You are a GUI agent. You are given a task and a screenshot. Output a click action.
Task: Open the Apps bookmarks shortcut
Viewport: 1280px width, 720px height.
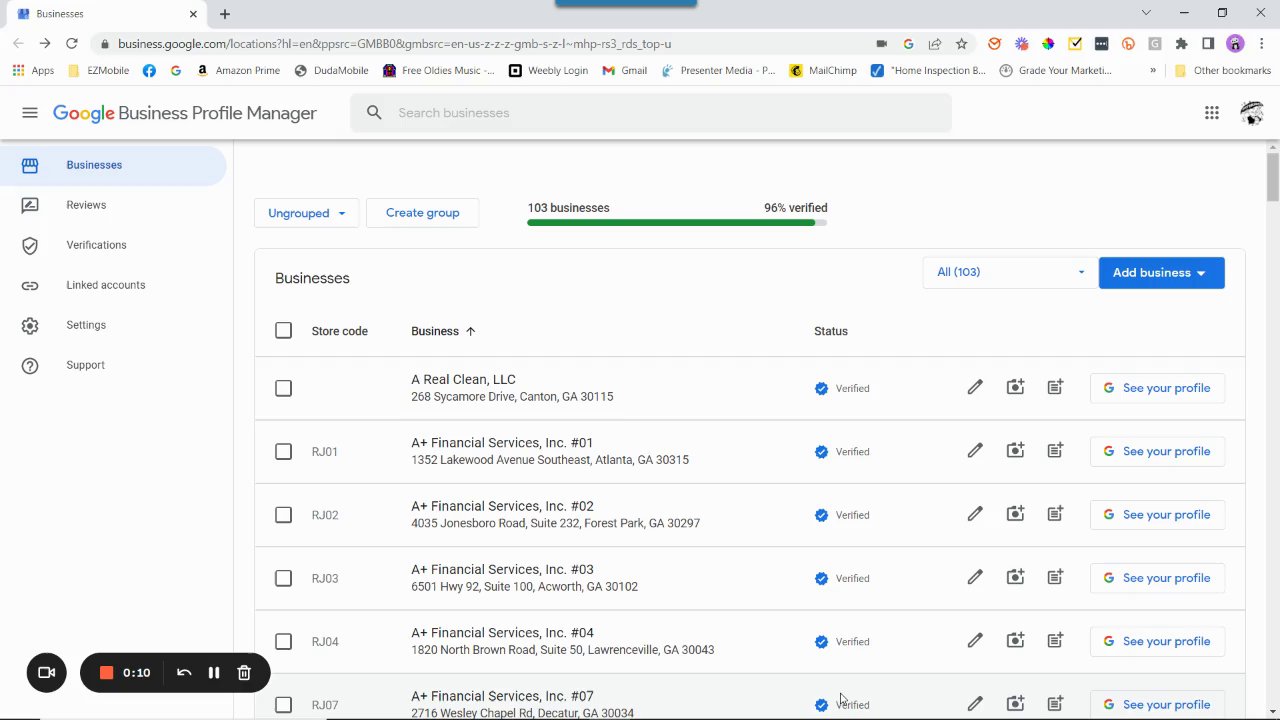pos(33,71)
